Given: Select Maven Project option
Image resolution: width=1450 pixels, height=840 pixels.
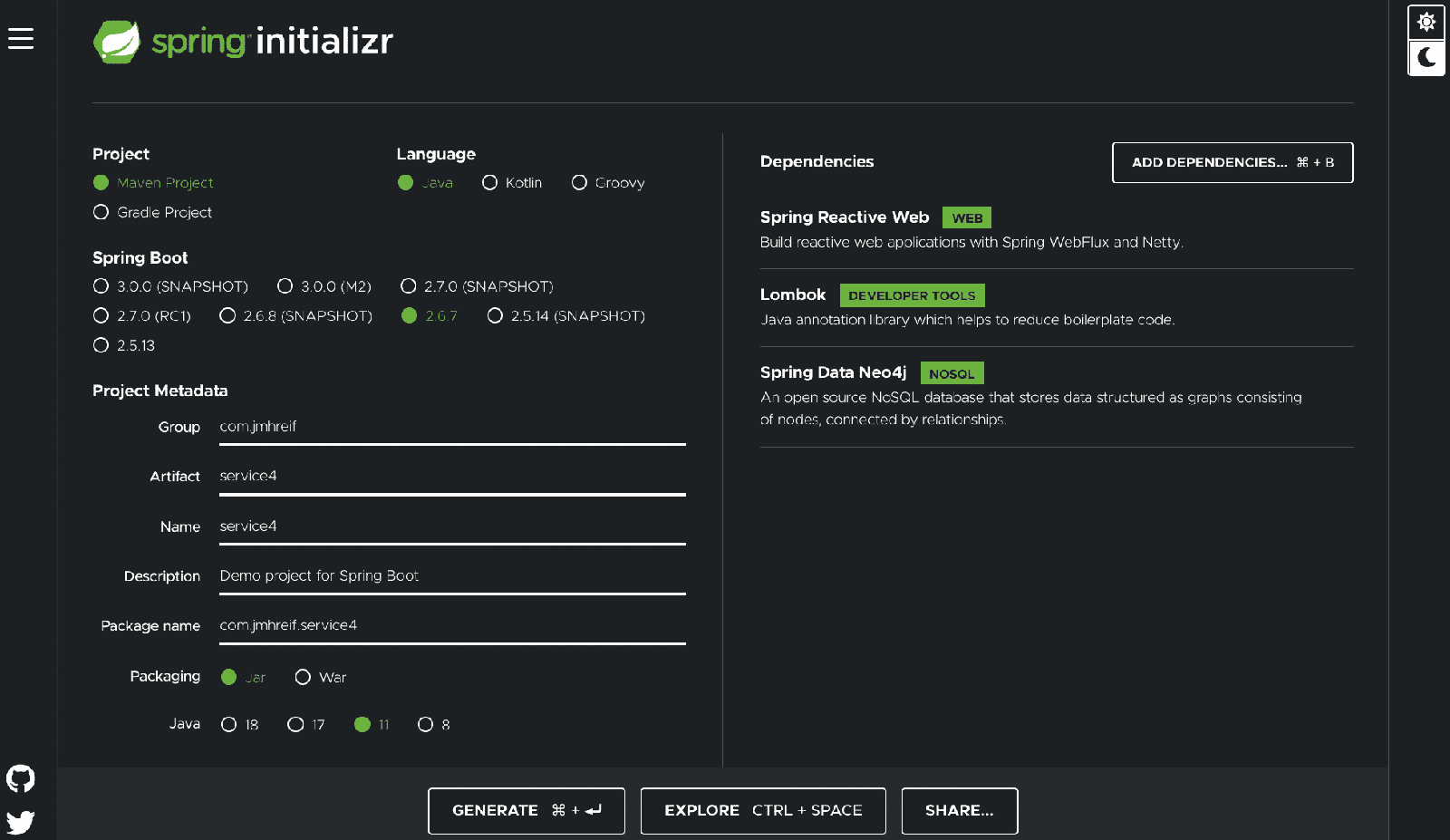Looking at the screenshot, I should pyautogui.click(x=153, y=183).
